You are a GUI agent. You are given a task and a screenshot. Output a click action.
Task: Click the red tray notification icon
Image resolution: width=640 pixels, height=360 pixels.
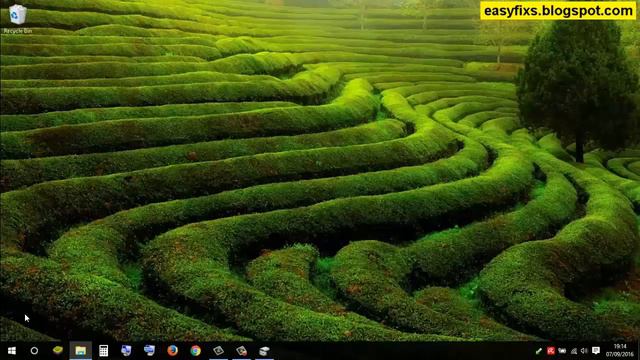pos(551,351)
